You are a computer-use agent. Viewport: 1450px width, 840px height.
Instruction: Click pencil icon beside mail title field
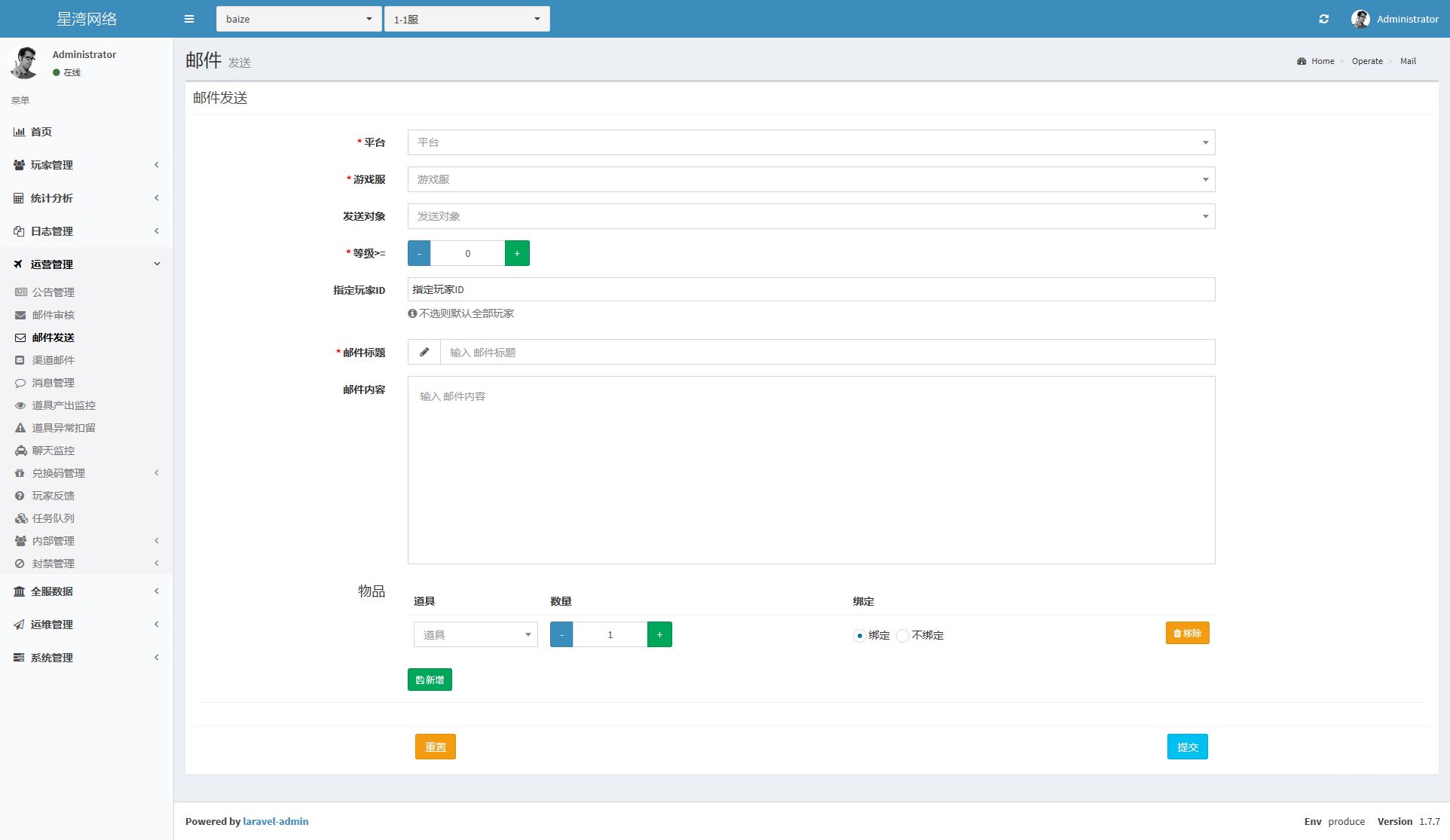[424, 352]
